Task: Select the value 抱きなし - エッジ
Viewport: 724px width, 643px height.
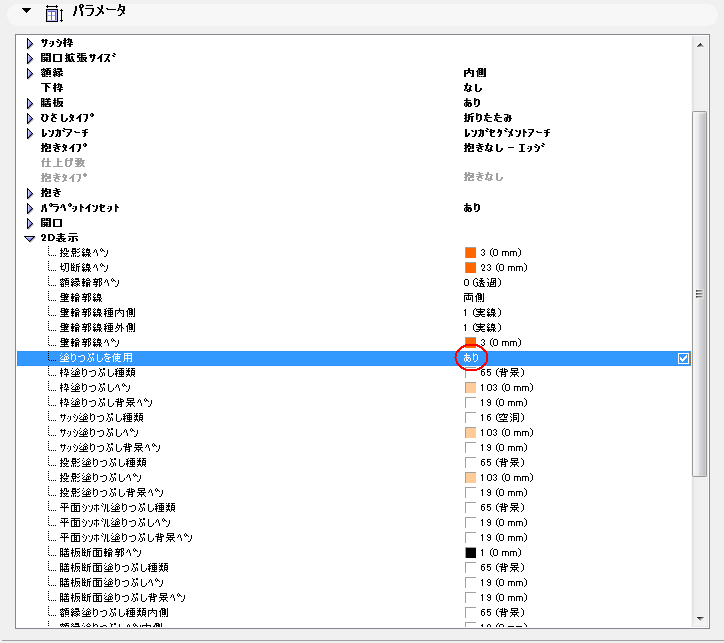Action: coord(504,148)
